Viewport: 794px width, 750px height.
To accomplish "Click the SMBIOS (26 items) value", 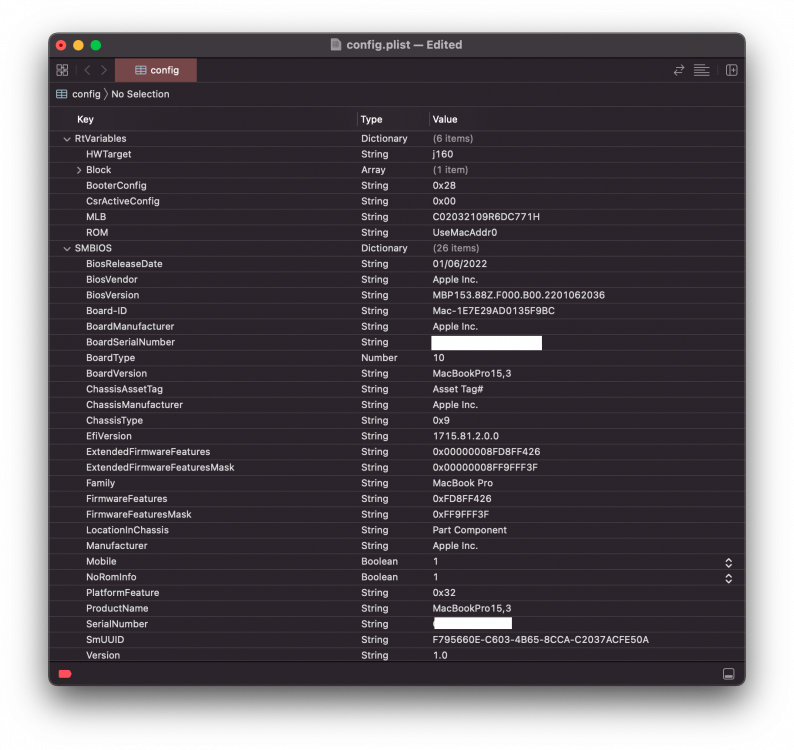I will 455,249.
